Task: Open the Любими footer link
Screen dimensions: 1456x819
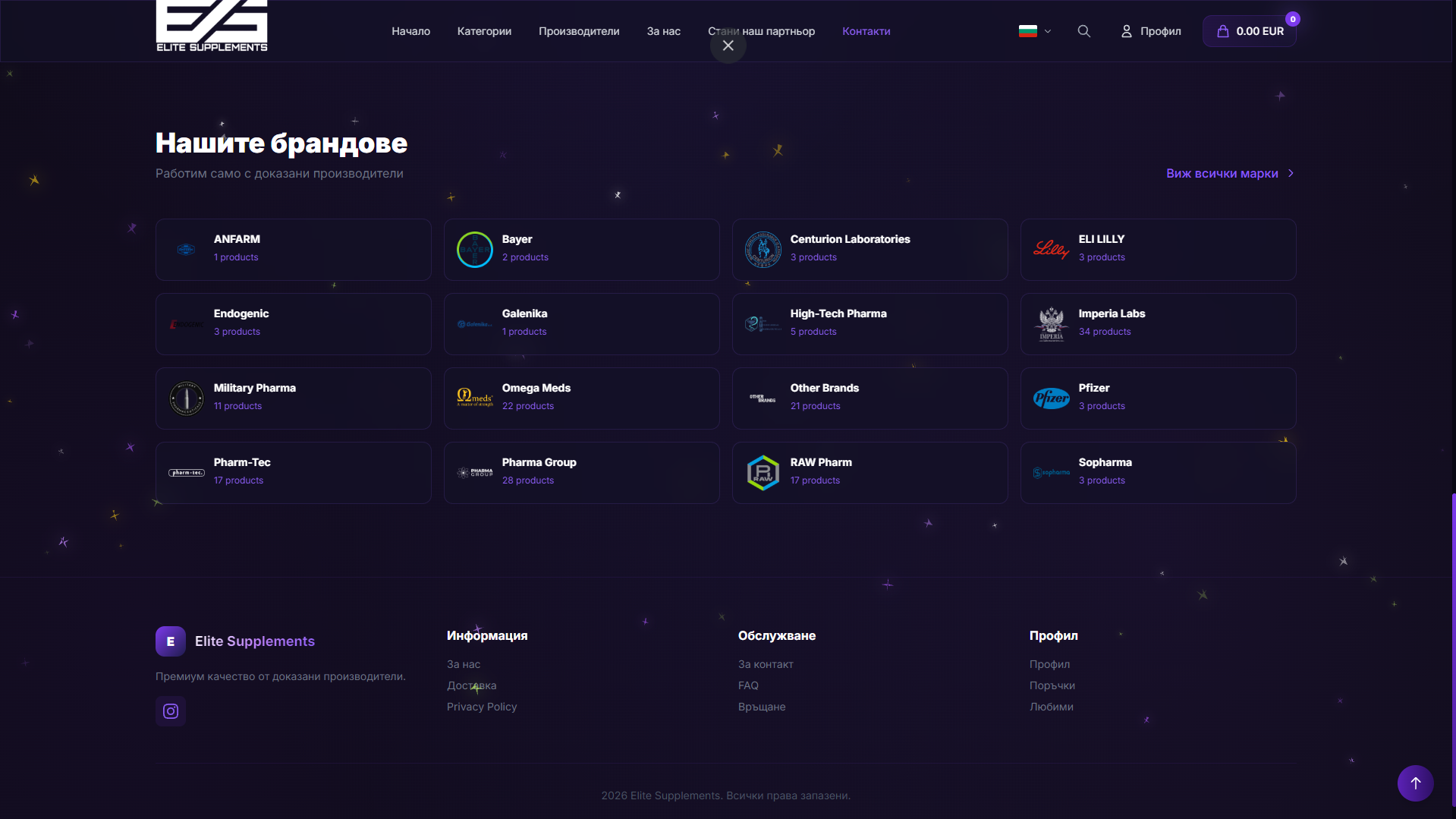Action: pos(1052,707)
